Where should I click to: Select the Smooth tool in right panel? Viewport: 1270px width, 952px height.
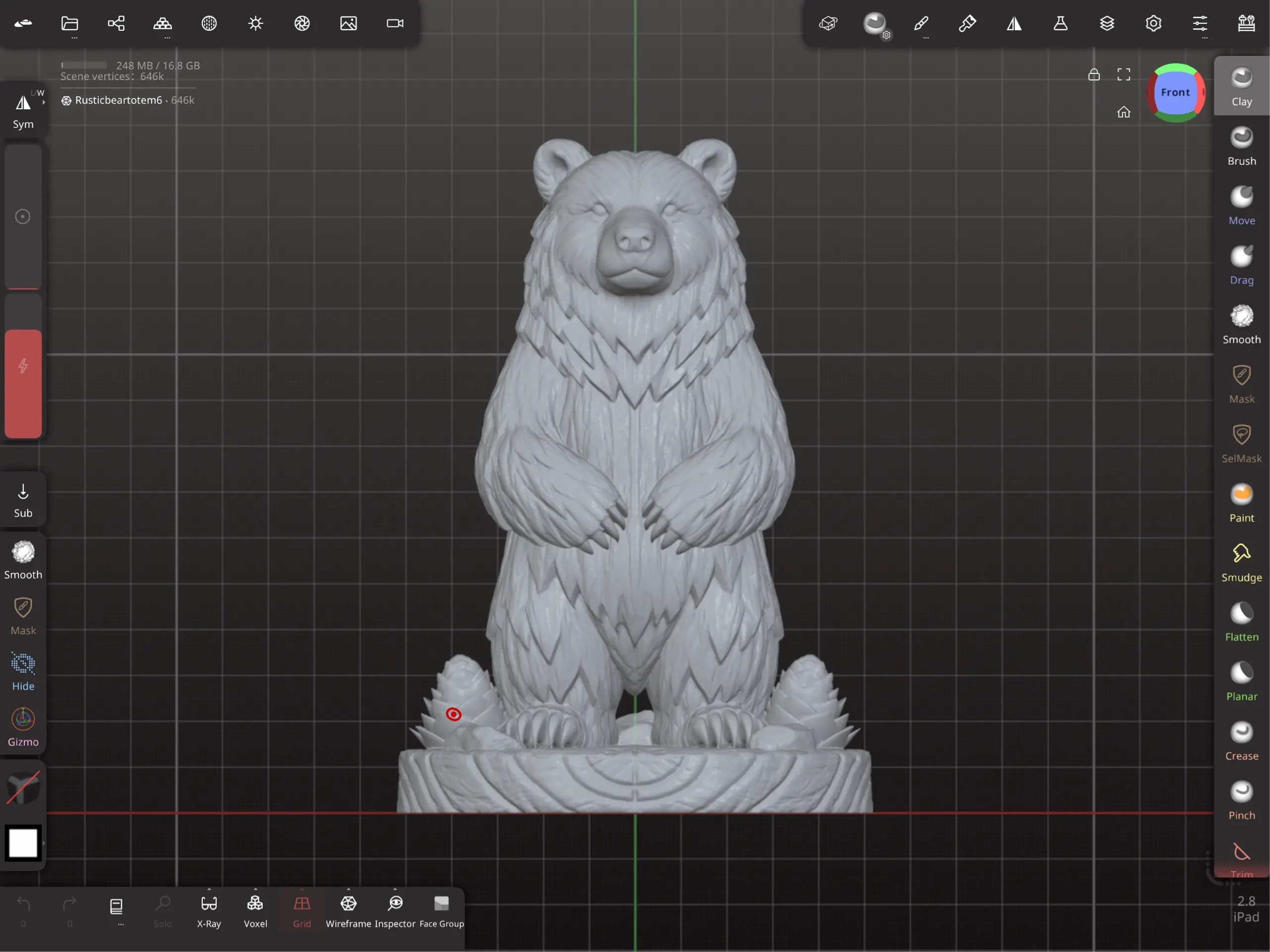(1242, 324)
